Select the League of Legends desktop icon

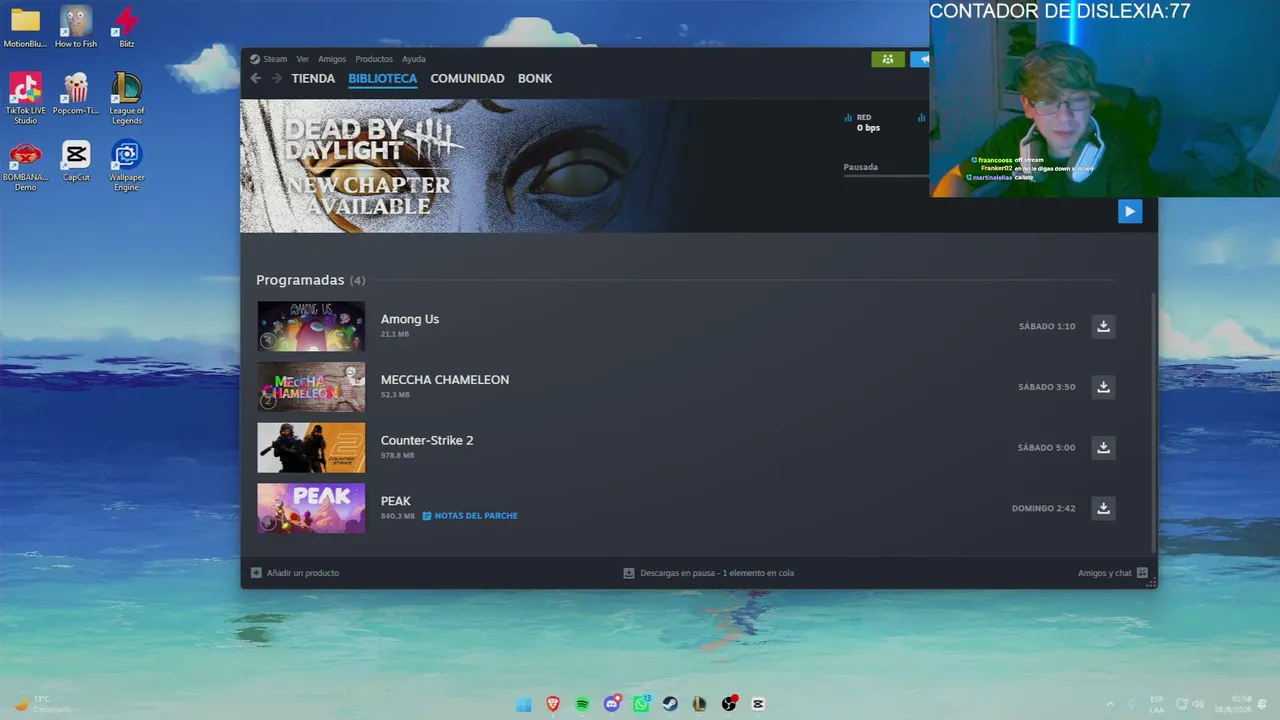(127, 98)
